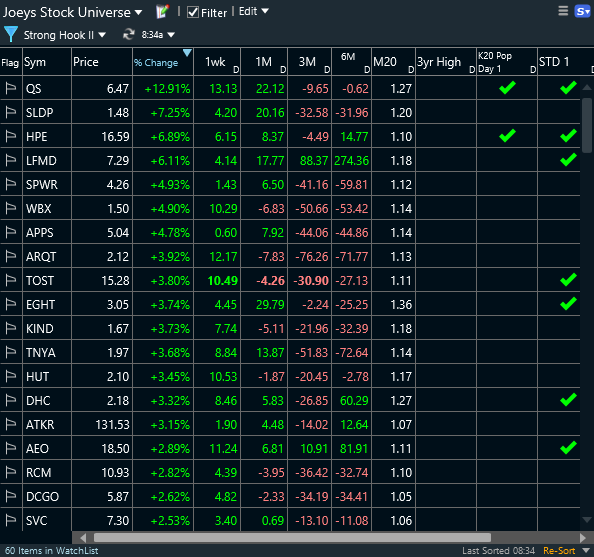Sort by K20 Pop Day 1 header
The height and width of the screenshot is (557, 594).
tap(506, 62)
